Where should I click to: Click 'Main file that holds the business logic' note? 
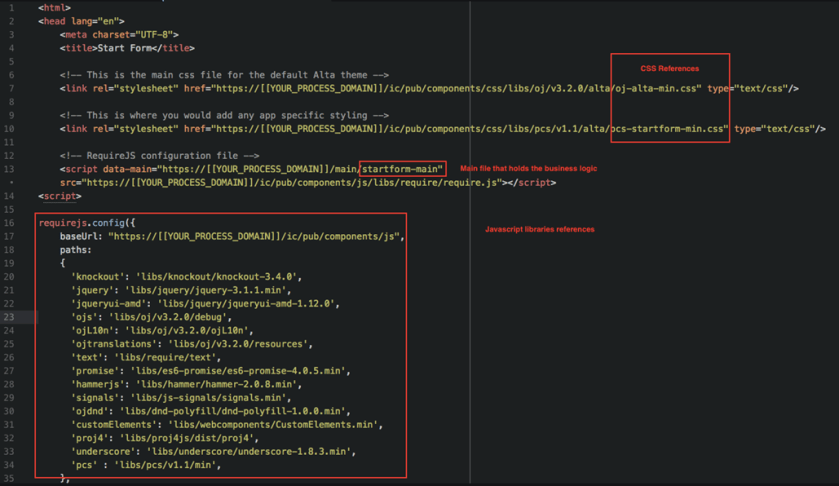coord(528,169)
